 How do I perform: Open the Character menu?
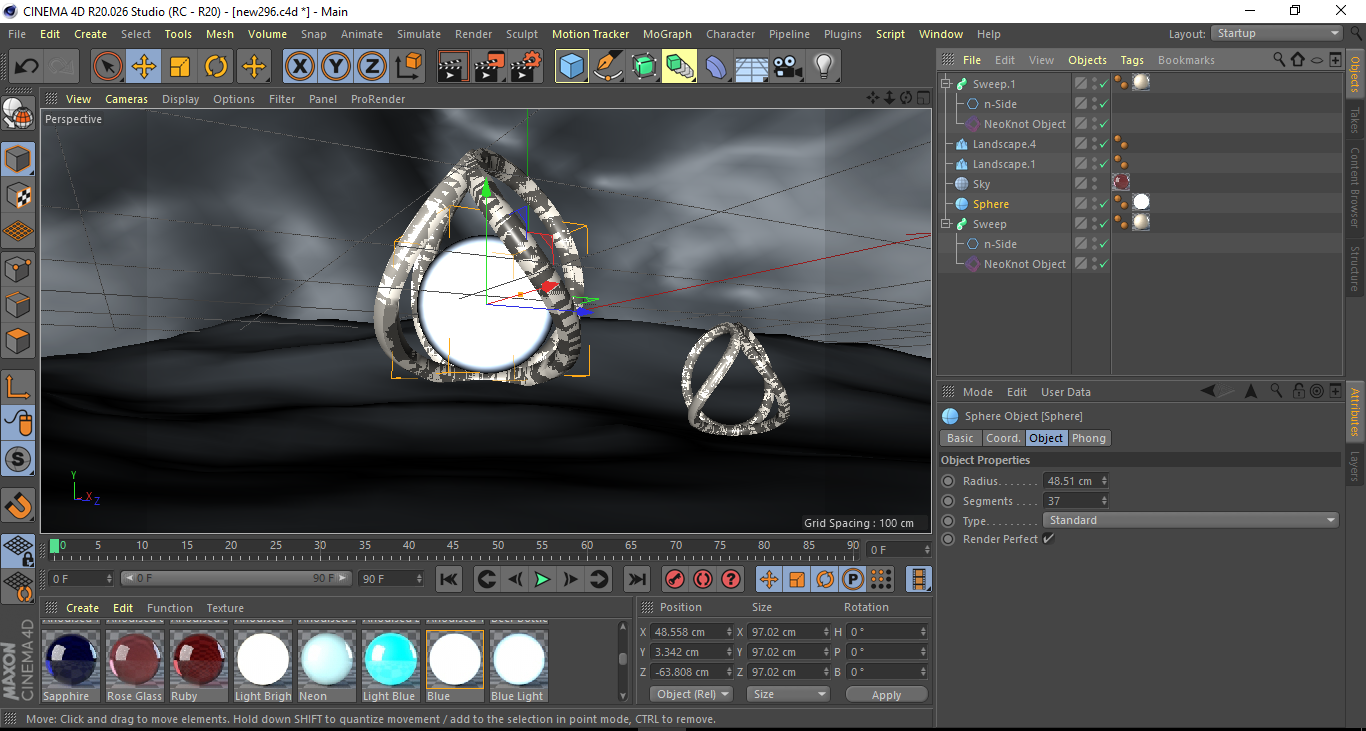(x=730, y=34)
